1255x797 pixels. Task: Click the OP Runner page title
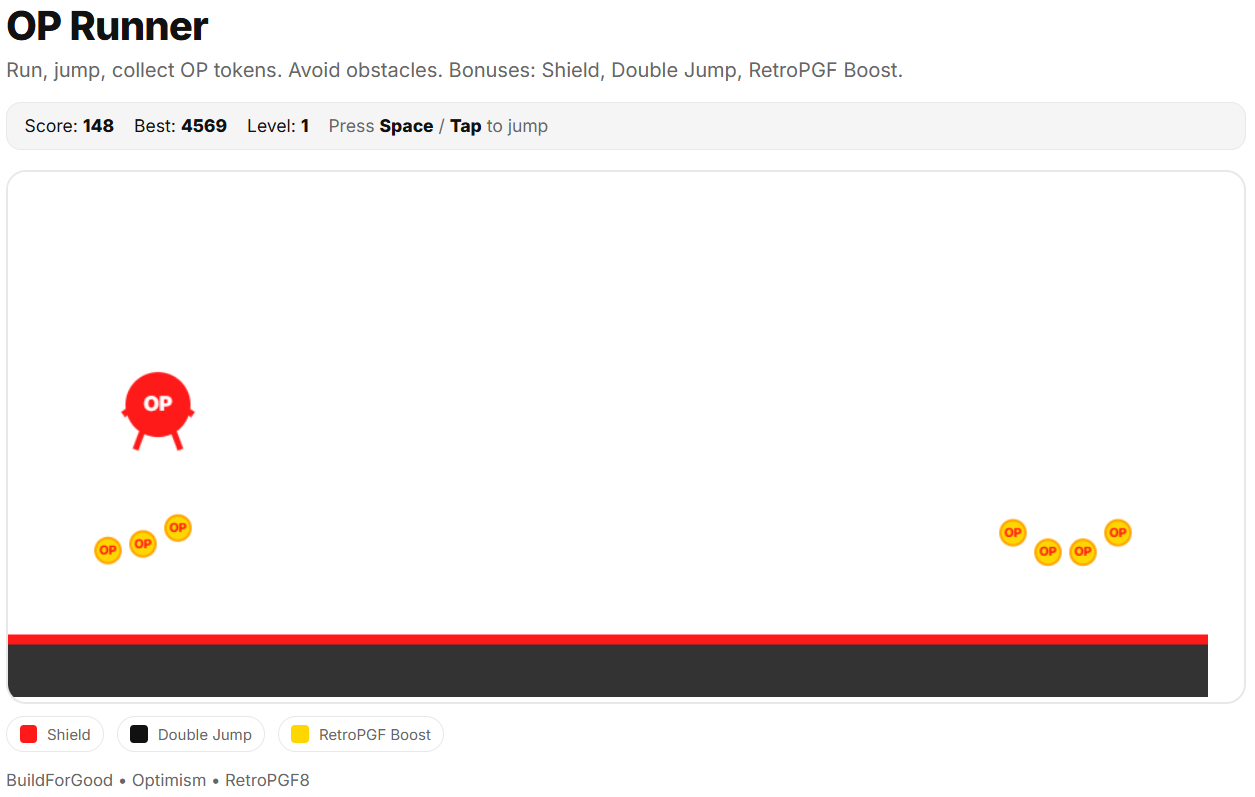[107, 27]
